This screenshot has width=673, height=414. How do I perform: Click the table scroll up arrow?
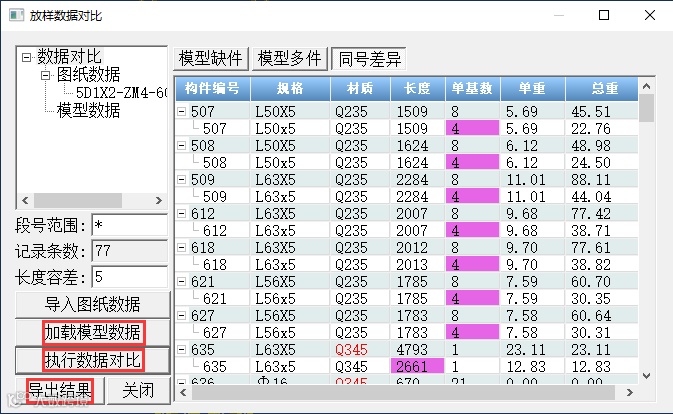pos(646,86)
